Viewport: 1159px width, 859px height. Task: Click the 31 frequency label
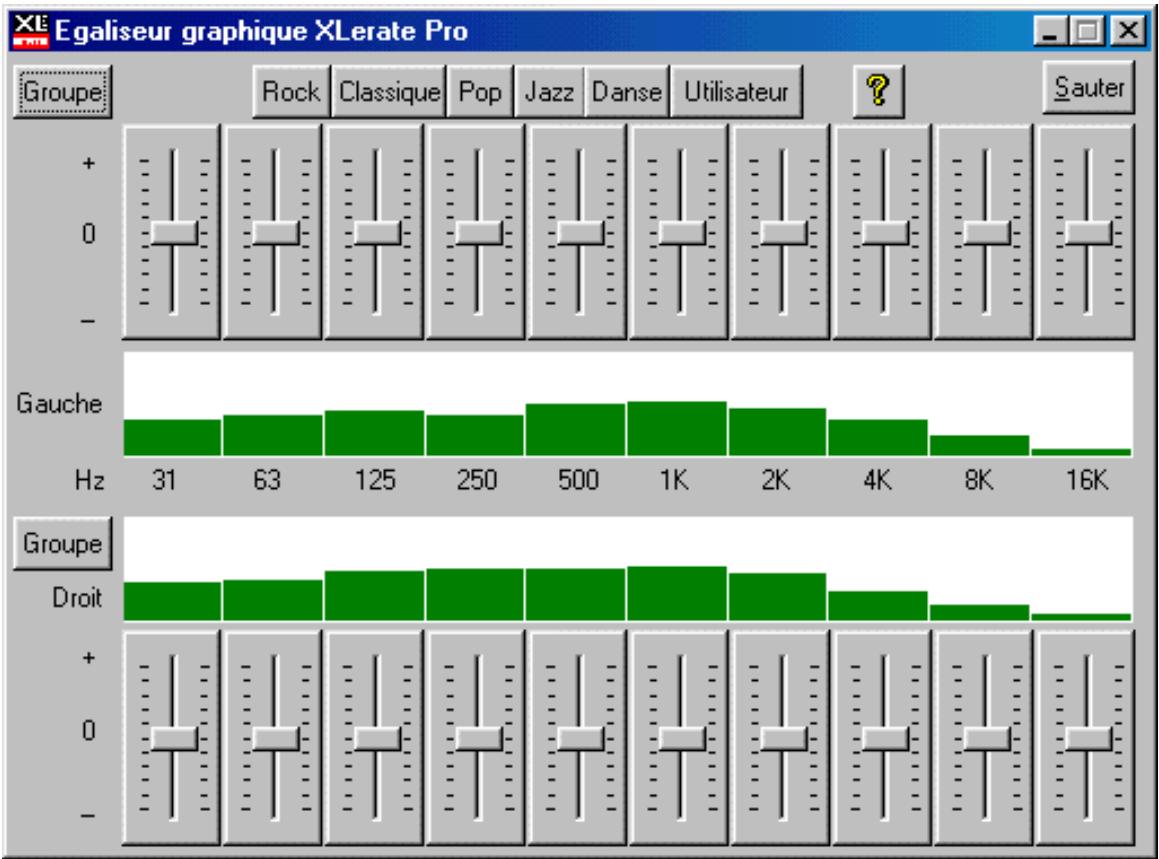tap(164, 481)
